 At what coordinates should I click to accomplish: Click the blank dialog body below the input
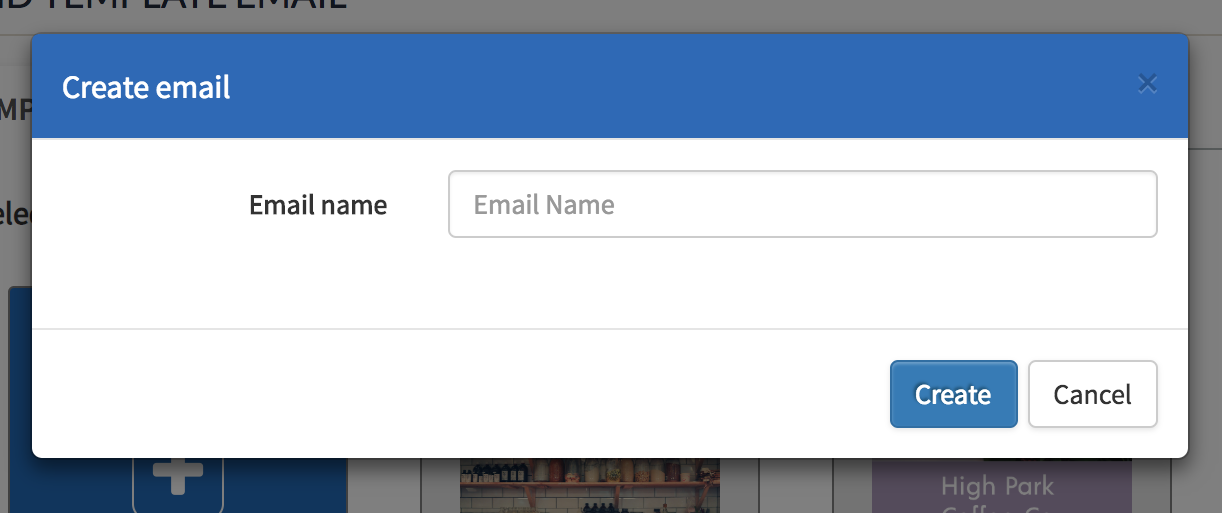tap(610, 283)
